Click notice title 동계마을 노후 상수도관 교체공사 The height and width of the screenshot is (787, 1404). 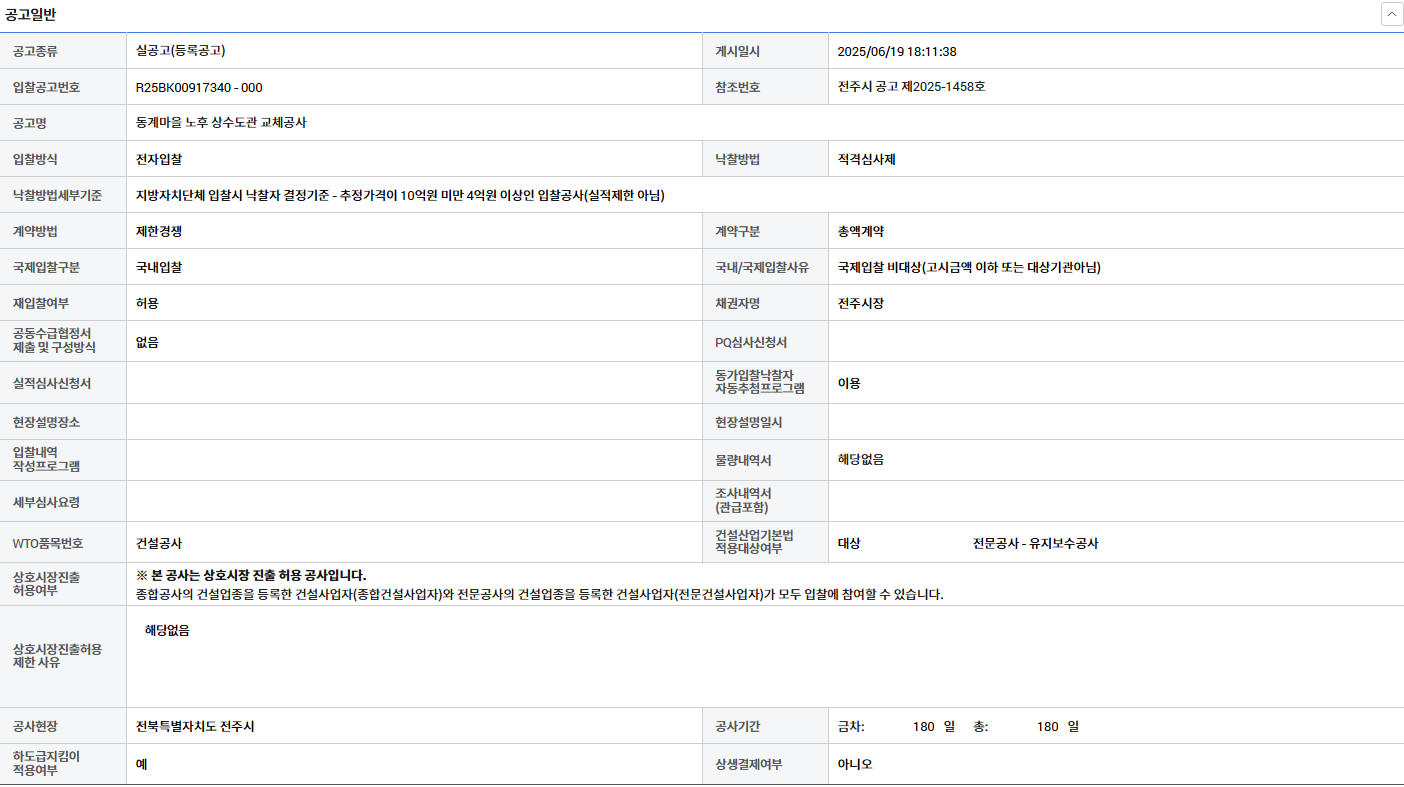click(x=221, y=123)
